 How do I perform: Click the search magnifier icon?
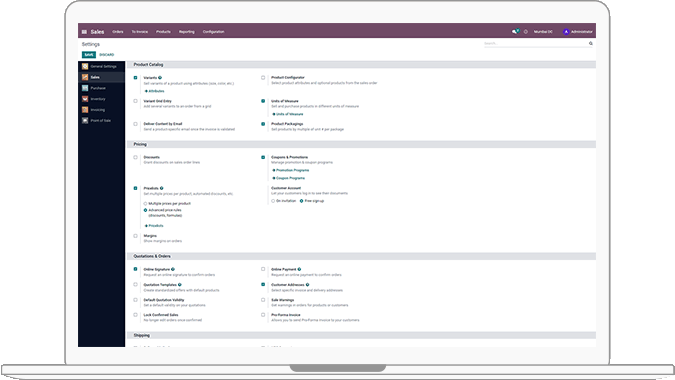coord(591,43)
